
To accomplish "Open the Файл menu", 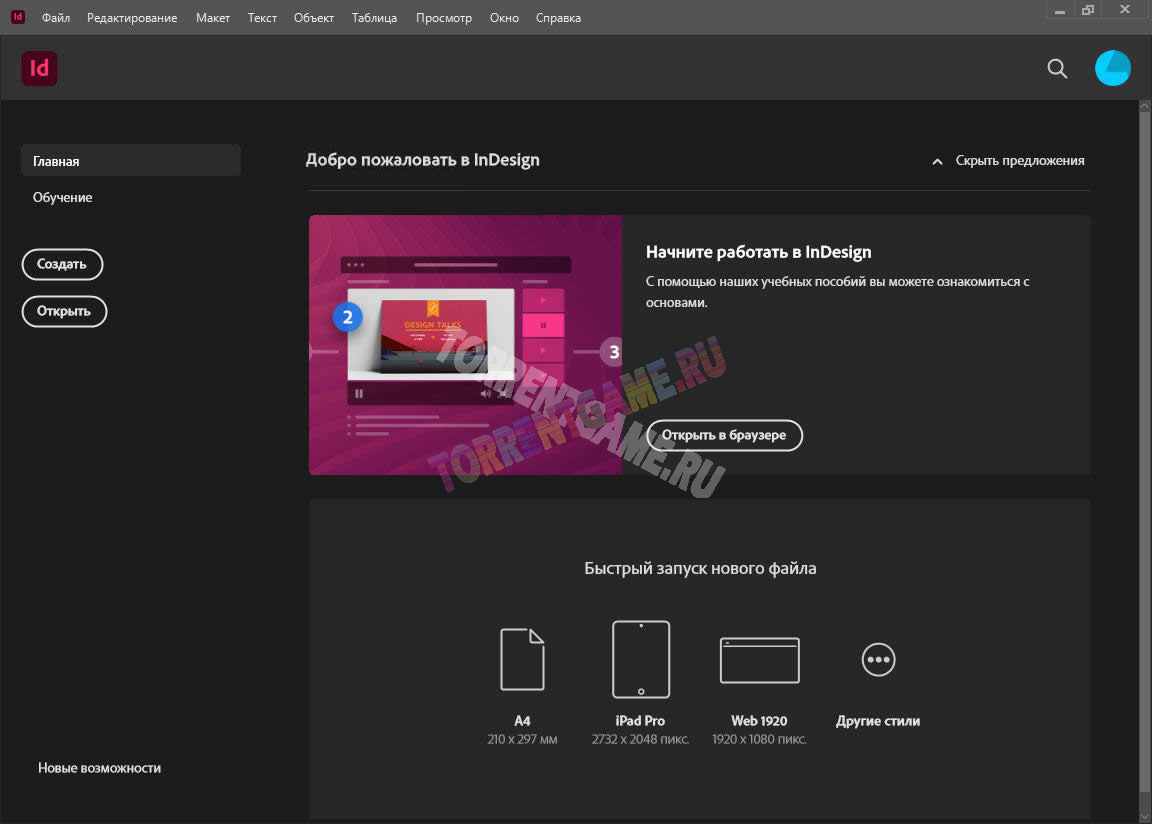I will pyautogui.click(x=56, y=18).
